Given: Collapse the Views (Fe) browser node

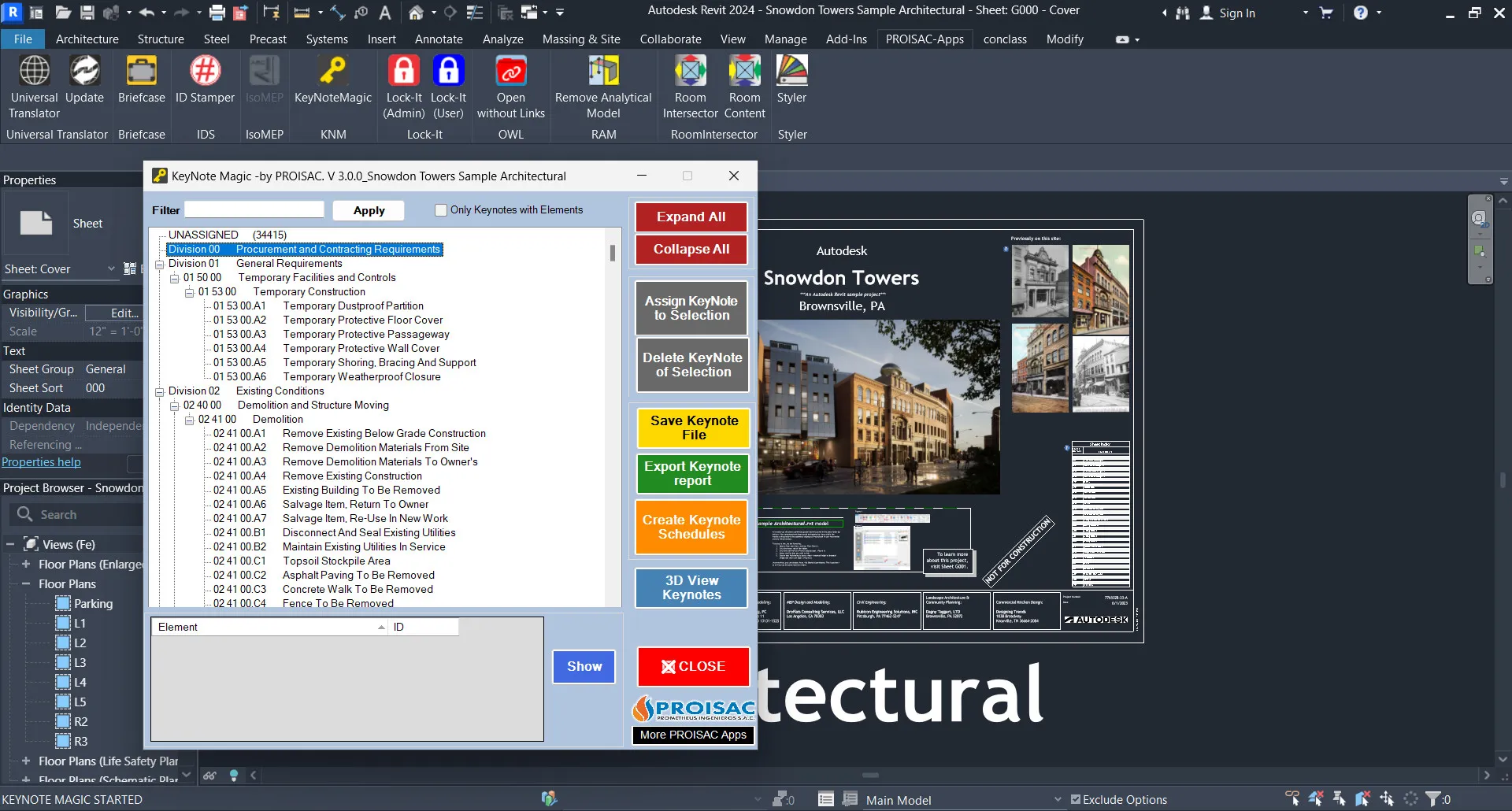Looking at the screenshot, I should click(x=10, y=544).
